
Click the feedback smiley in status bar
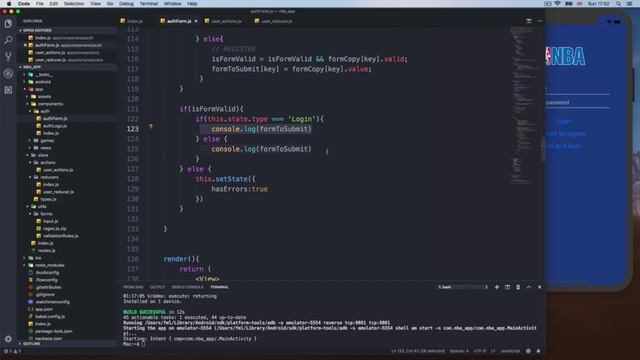[x=528, y=351]
